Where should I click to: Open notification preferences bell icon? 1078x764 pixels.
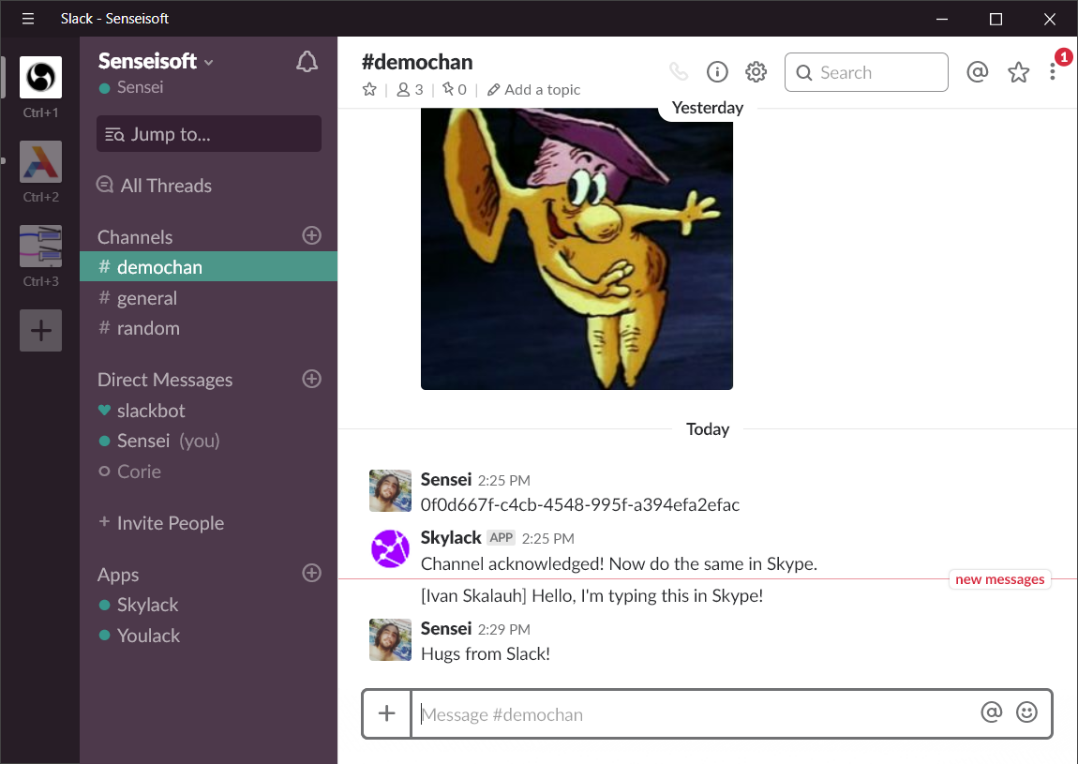[307, 62]
